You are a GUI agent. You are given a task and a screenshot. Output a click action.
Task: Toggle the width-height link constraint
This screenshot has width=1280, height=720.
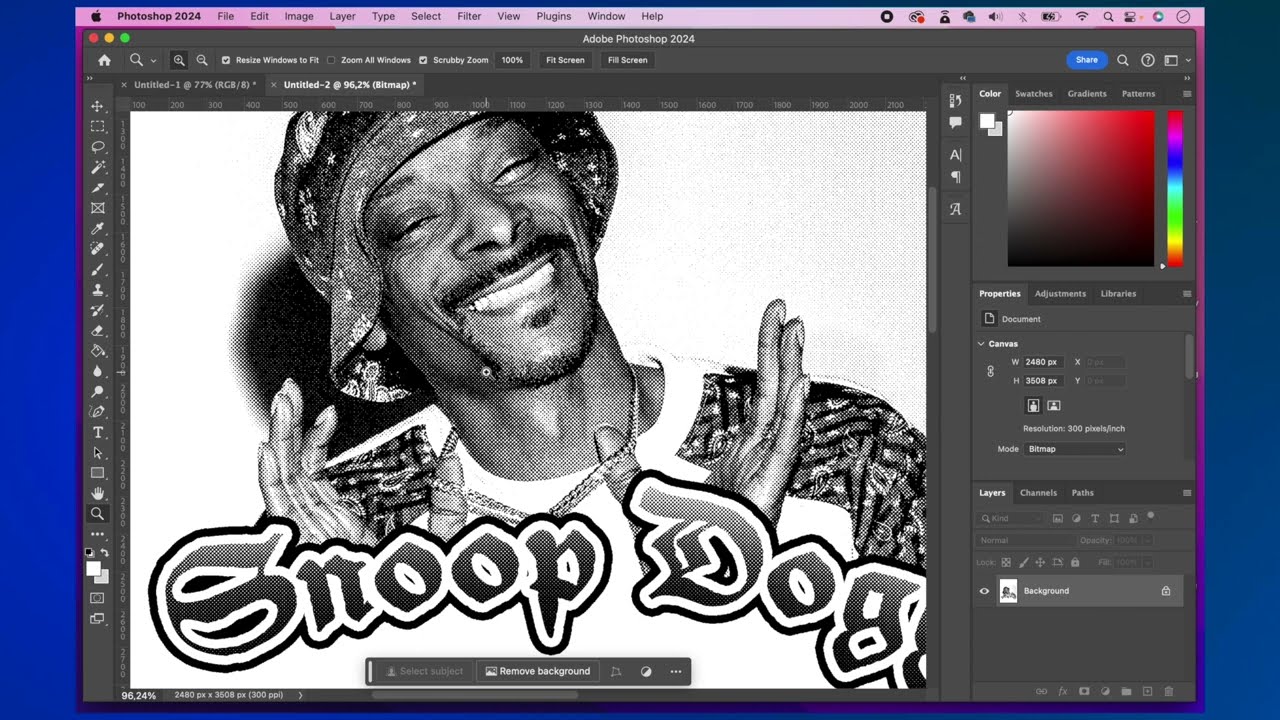991,371
